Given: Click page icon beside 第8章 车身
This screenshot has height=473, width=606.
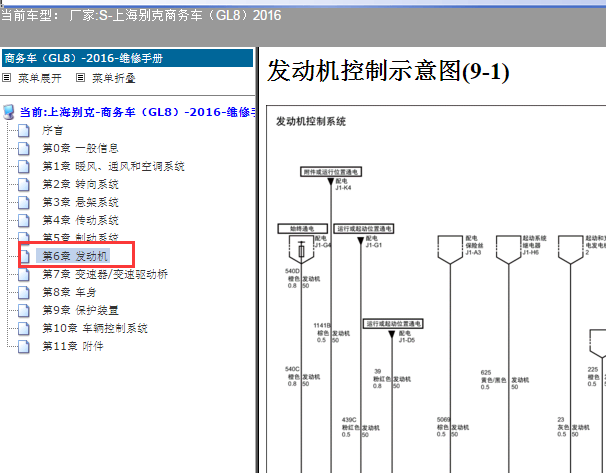Looking at the screenshot, I should [24, 293].
